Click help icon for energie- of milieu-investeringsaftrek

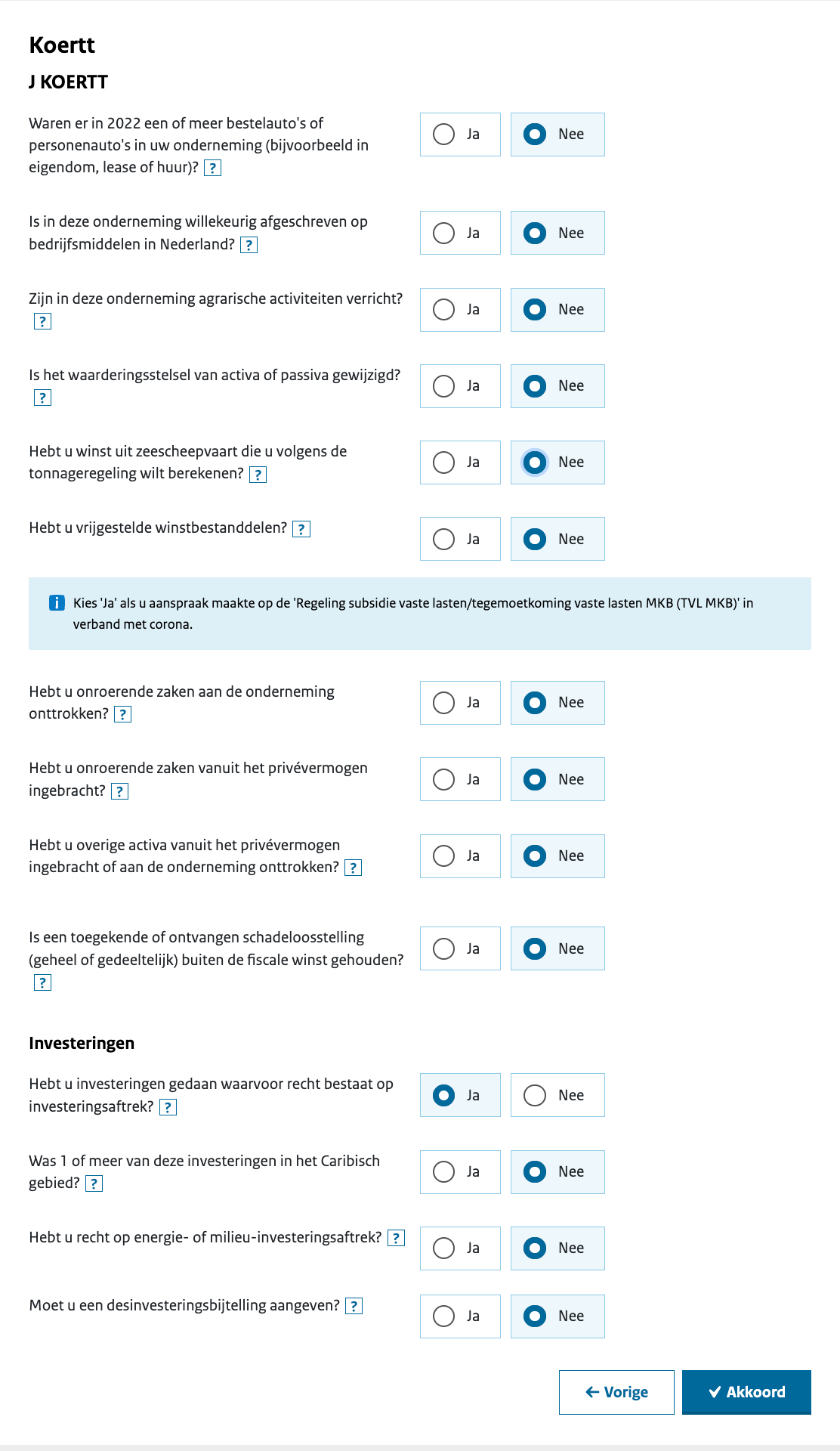396,1238
